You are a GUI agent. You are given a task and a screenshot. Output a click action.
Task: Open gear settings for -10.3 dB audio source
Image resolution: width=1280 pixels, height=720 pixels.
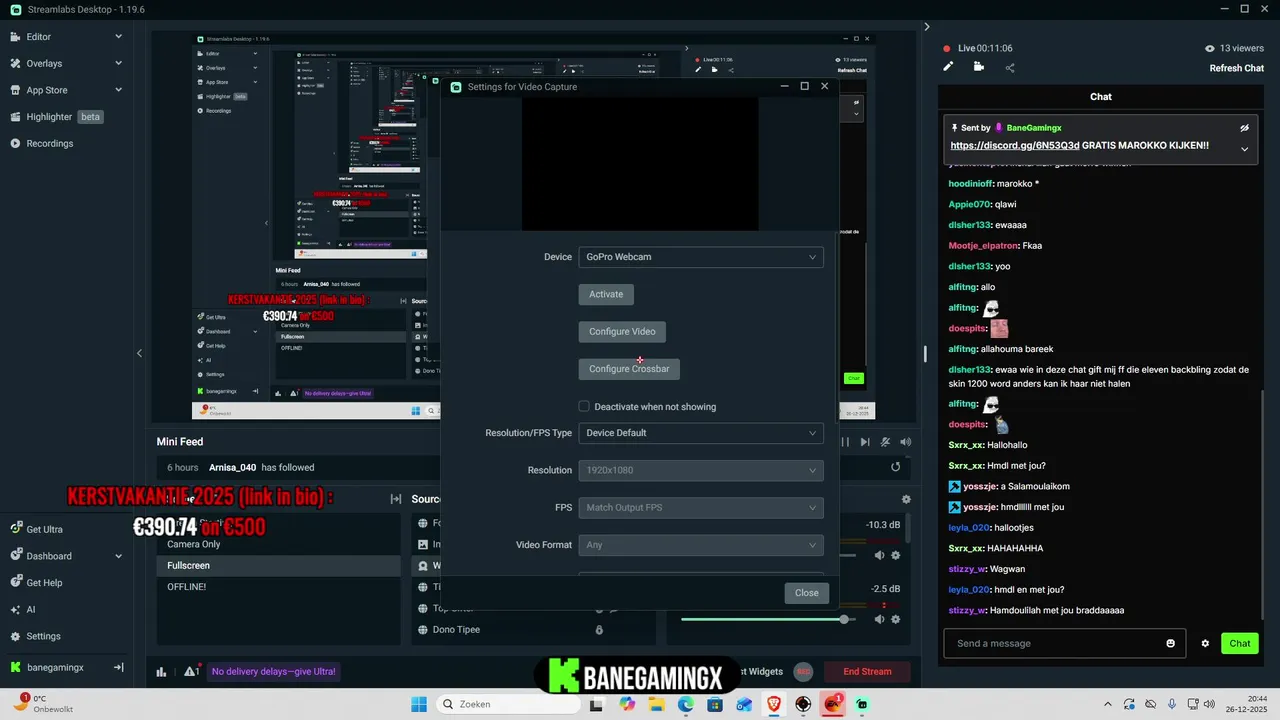pyautogui.click(x=896, y=555)
